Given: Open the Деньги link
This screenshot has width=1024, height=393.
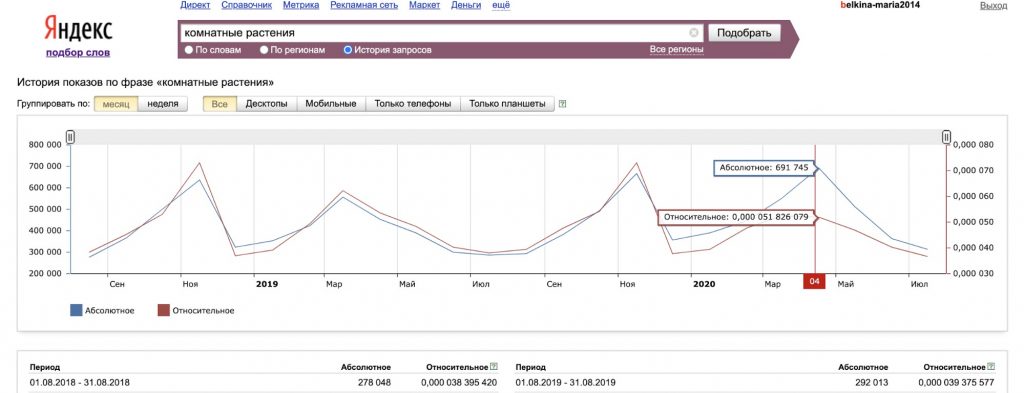Looking at the screenshot, I should click(x=466, y=5).
